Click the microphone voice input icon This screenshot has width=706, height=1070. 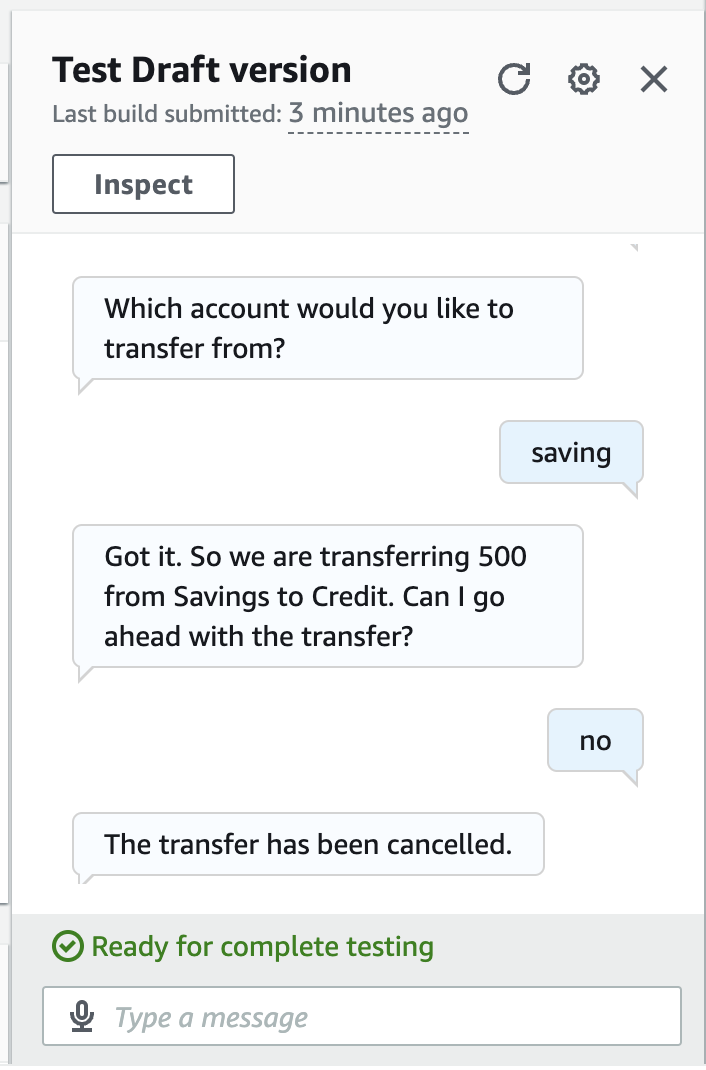(82, 1018)
